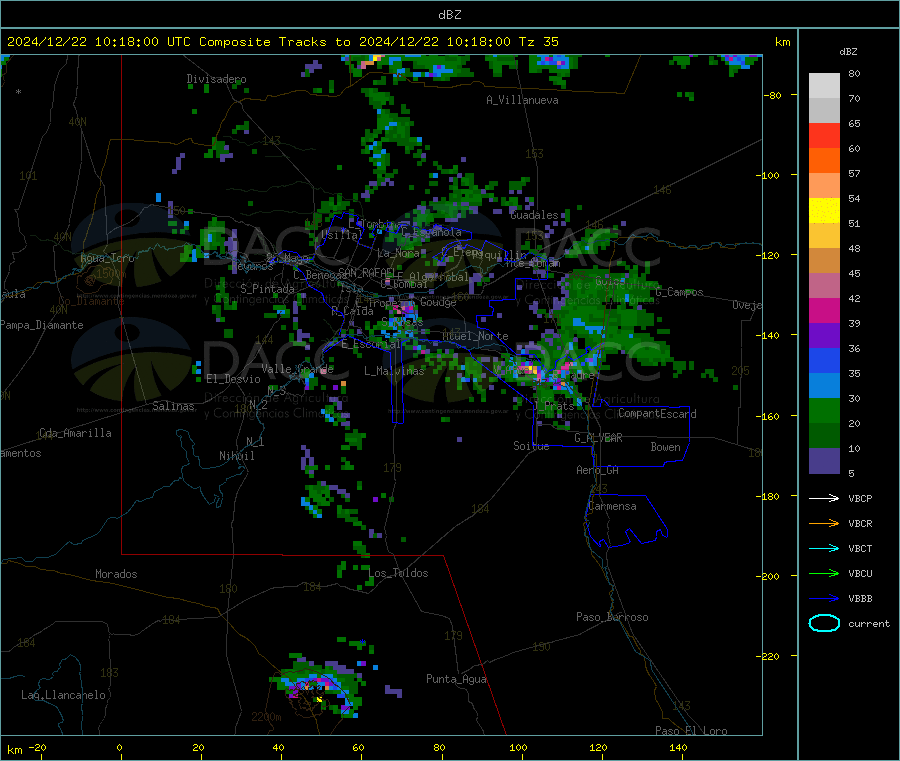Click the Soitue map label
This screenshot has height=761, width=900.
[531, 446]
